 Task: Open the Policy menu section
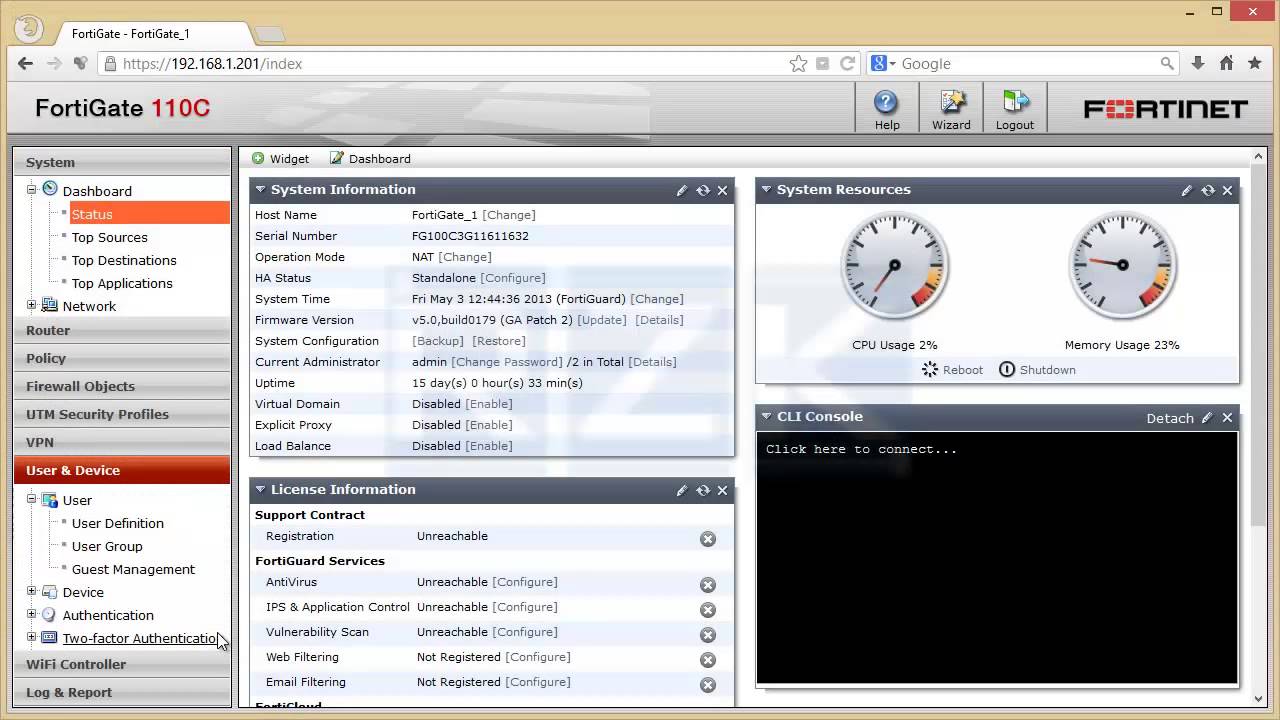click(x=122, y=358)
